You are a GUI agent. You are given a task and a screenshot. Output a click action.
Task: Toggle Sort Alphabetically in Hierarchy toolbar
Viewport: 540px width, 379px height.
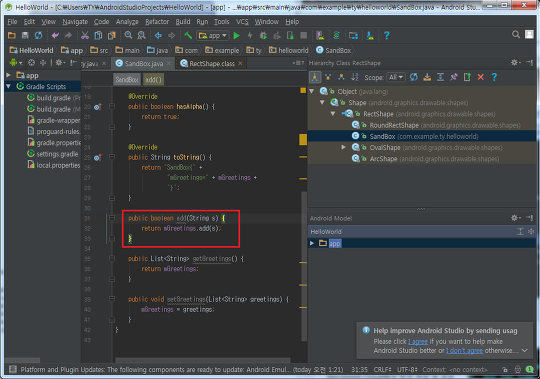coord(355,77)
